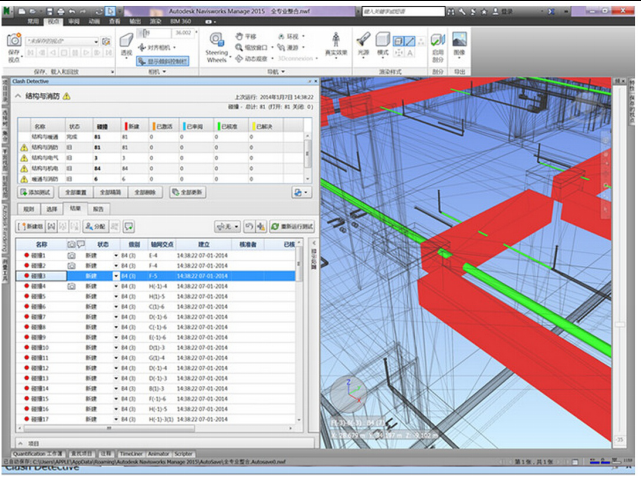Open the render Mode (模式) cube tool
This screenshot has width=641, height=478.
click(x=383, y=40)
